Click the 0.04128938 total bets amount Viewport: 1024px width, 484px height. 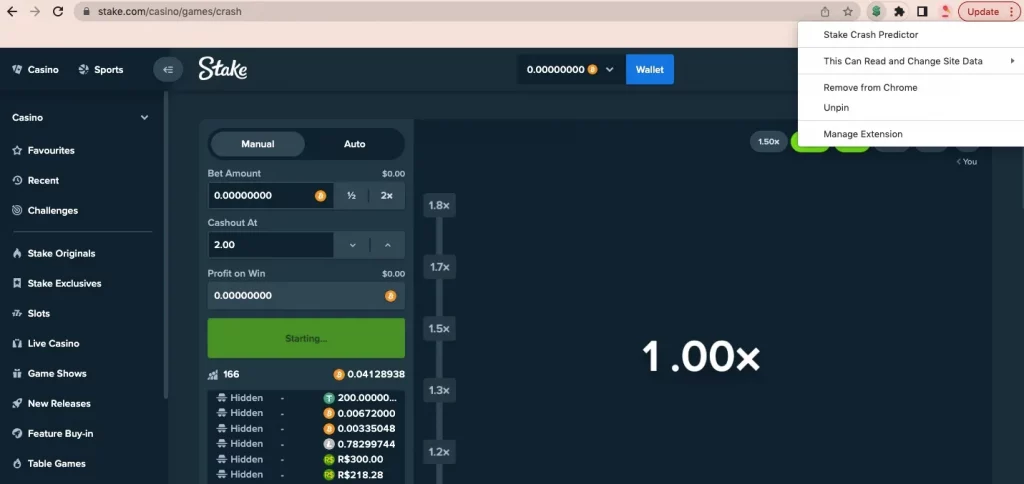(369, 374)
